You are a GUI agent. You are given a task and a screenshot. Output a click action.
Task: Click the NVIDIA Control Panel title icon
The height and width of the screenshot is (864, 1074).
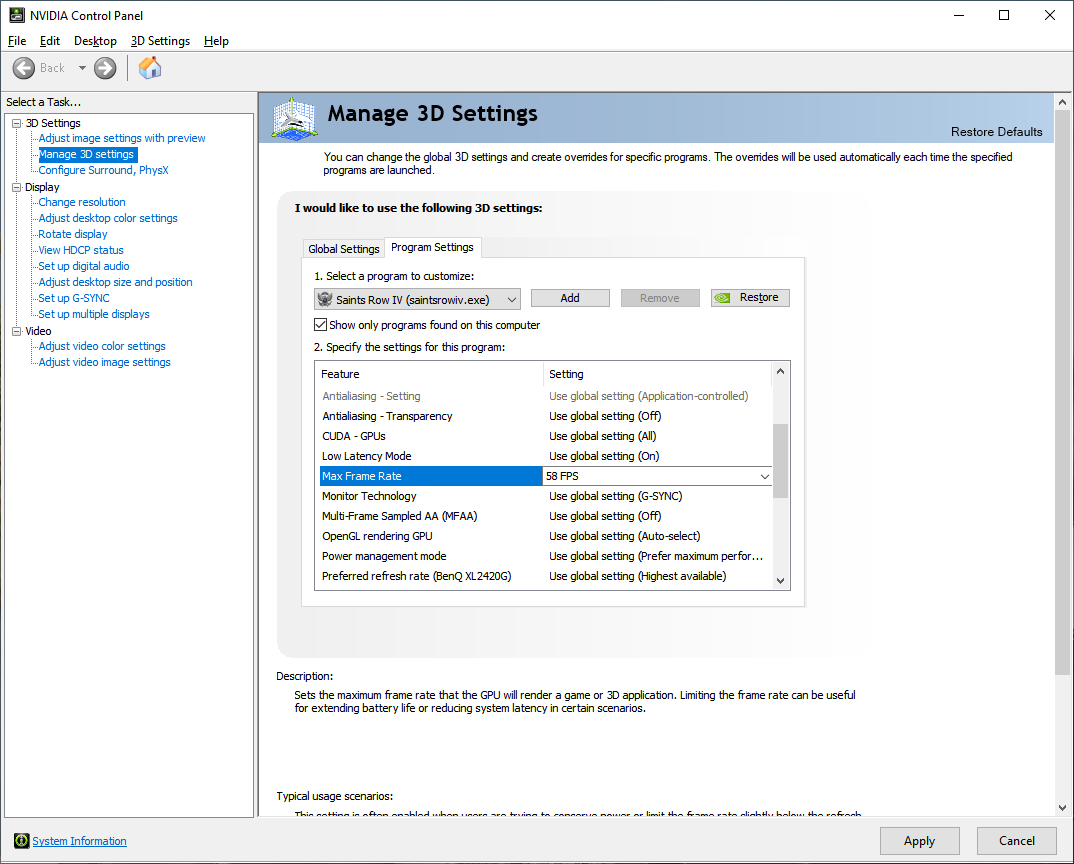pyautogui.click(x=17, y=15)
